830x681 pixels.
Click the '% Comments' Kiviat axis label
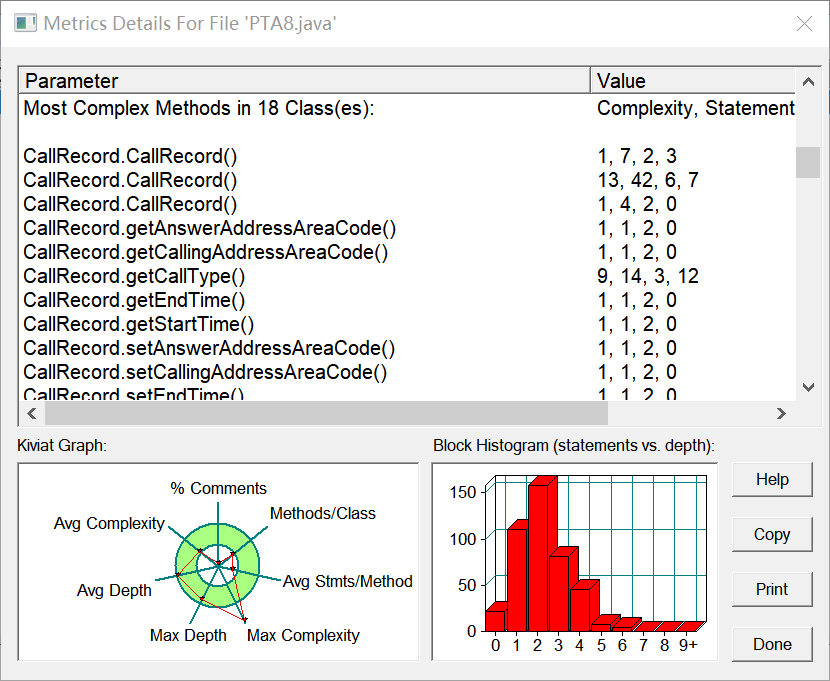(218, 488)
